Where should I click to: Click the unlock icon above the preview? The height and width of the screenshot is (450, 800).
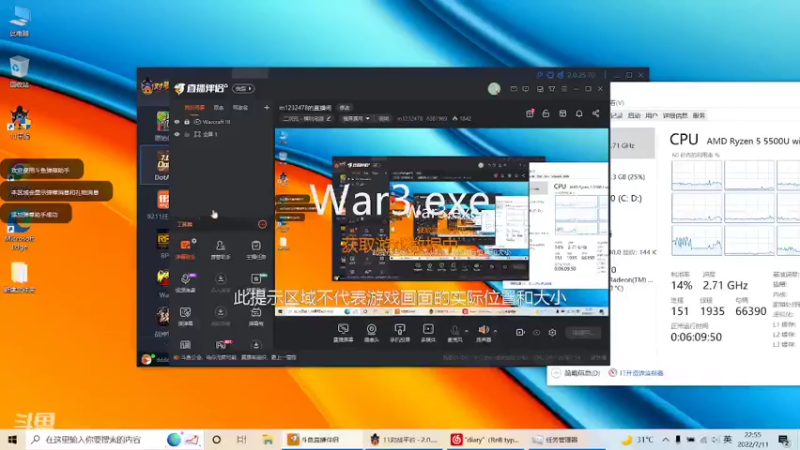[x=546, y=113]
